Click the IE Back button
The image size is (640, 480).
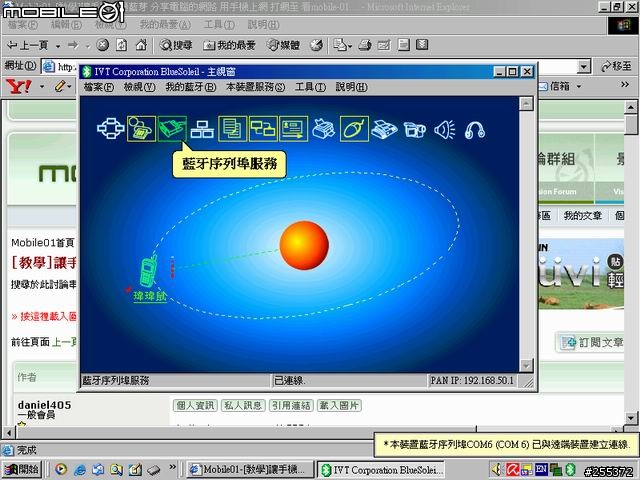pos(28,45)
